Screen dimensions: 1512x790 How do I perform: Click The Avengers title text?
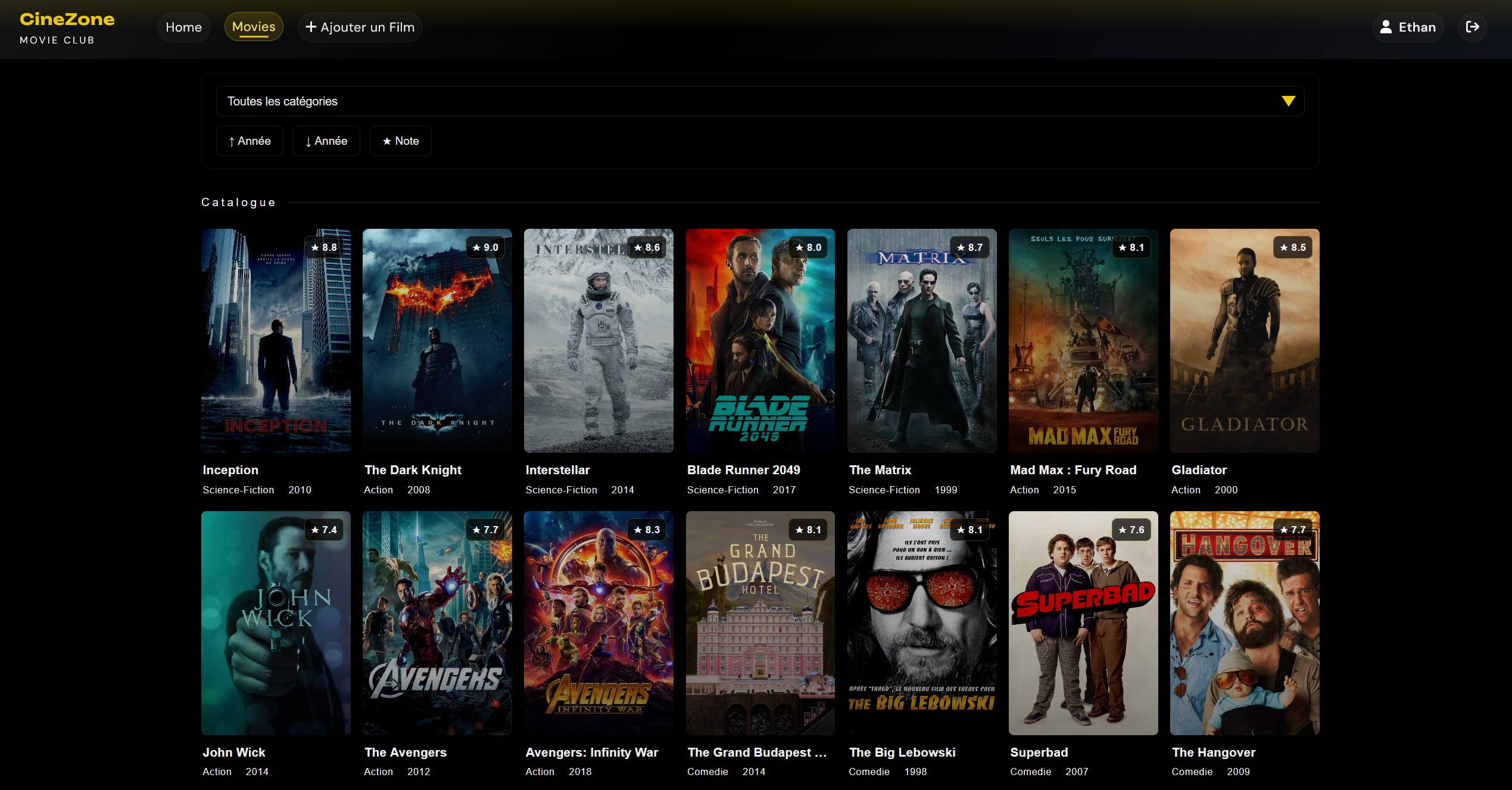click(406, 752)
